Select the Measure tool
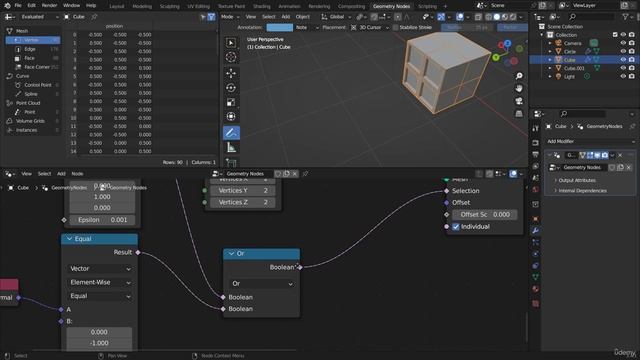640x360 pixels. pyautogui.click(x=231, y=148)
